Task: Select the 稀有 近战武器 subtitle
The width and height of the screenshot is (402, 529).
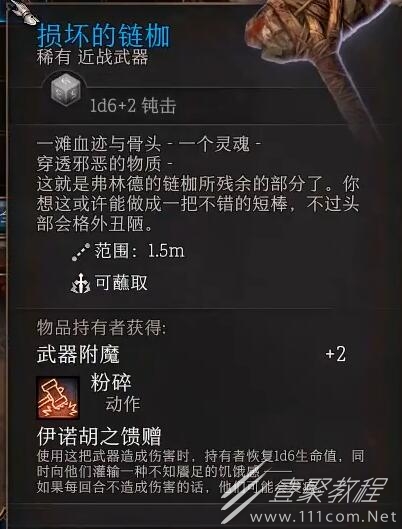Action: (92, 58)
